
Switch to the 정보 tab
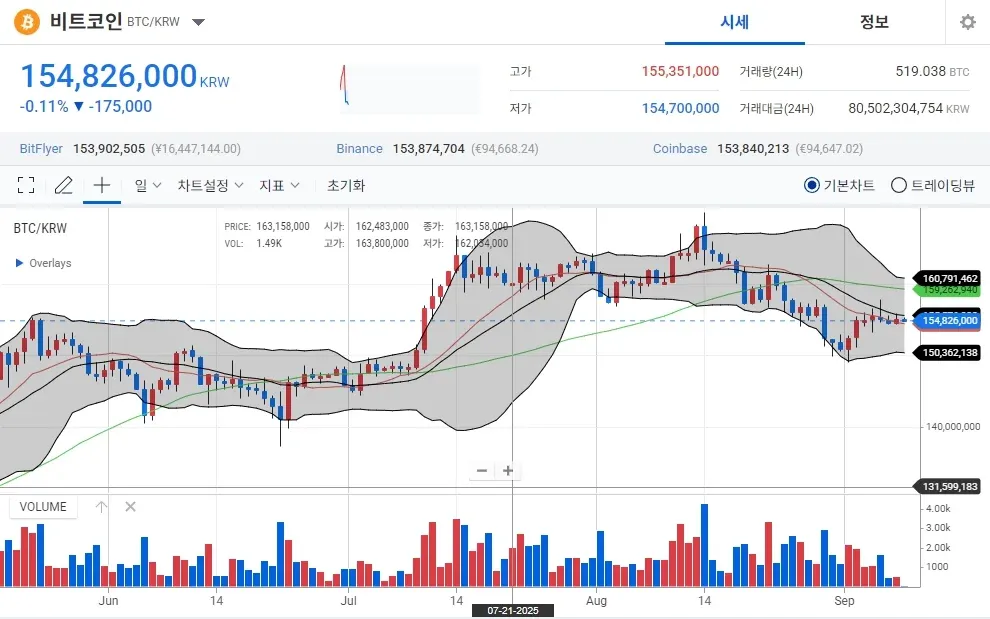coord(874,22)
